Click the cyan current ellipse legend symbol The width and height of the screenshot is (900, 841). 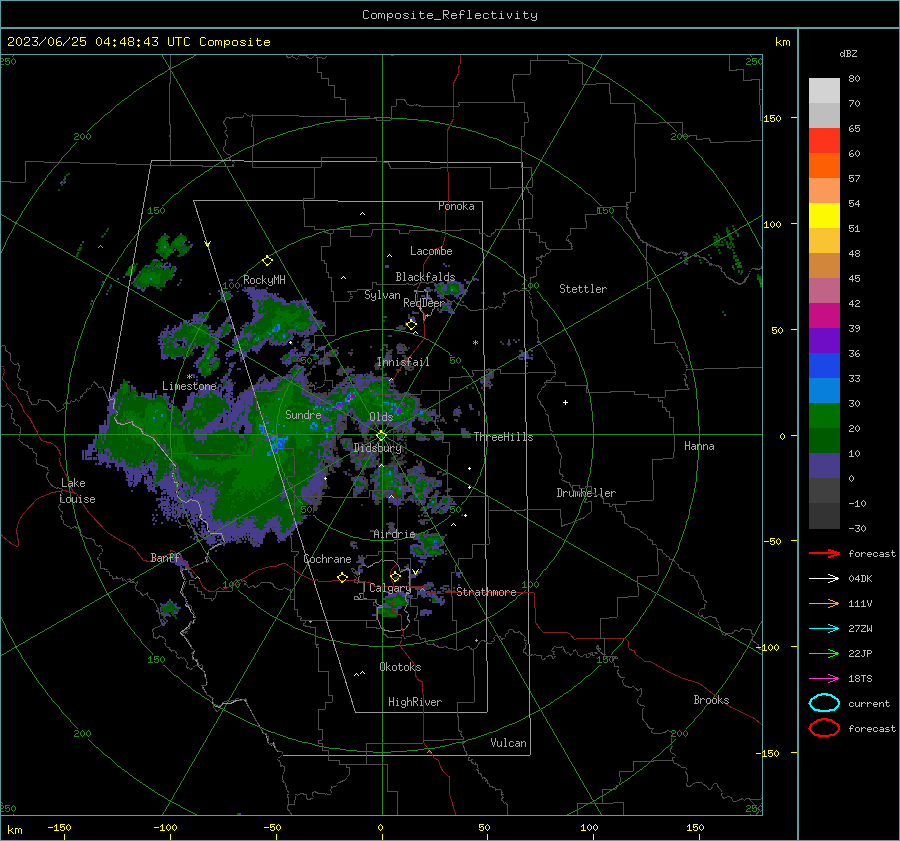tap(824, 703)
